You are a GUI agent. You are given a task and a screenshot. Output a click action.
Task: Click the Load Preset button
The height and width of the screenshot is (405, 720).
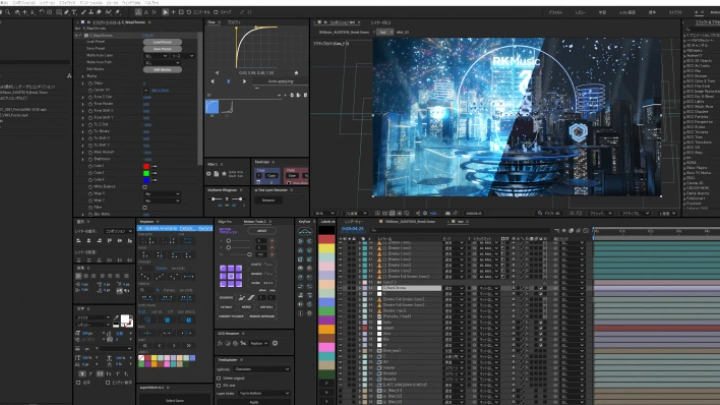[162, 42]
